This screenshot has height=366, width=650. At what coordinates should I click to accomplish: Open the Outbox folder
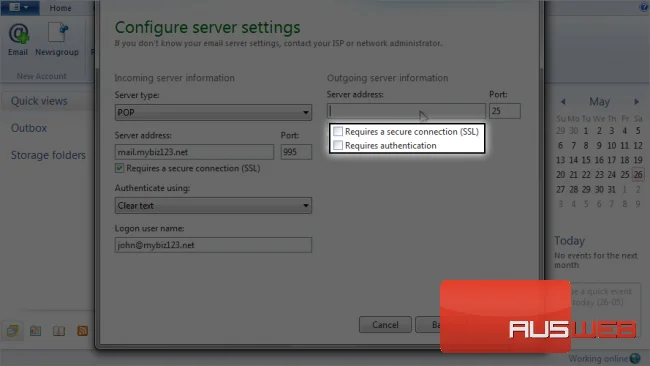pos(29,128)
